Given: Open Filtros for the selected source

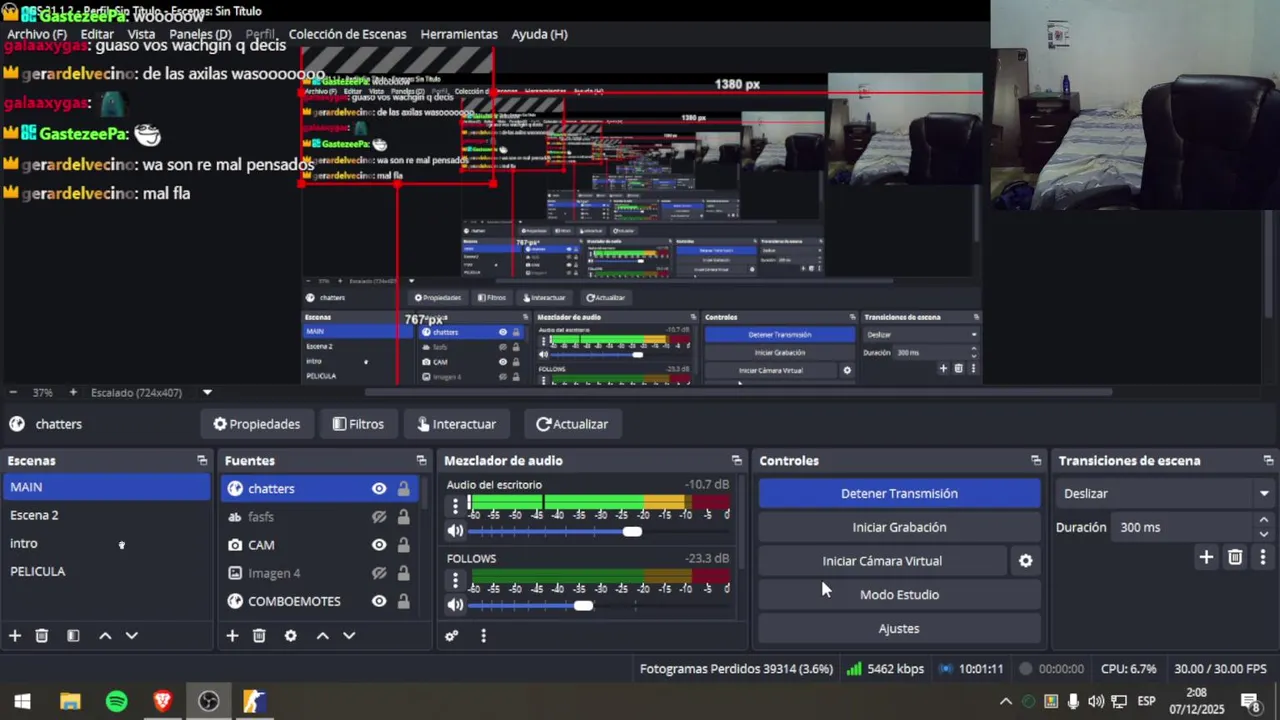Looking at the screenshot, I should 358,424.
